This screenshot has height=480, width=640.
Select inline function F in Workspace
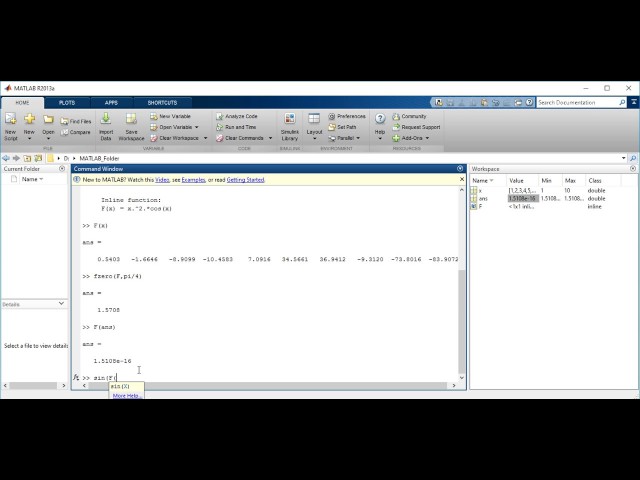480,207
